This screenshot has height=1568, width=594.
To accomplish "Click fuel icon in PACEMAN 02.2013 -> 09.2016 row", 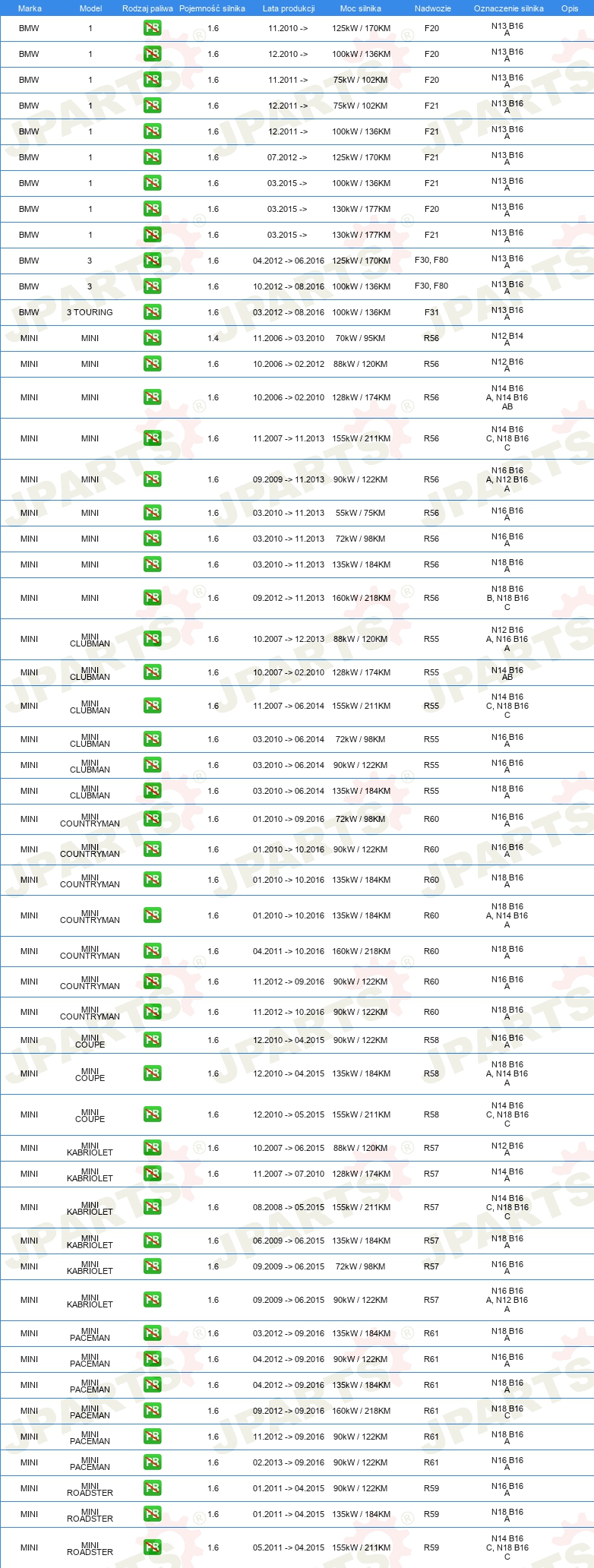I will 152,1463.
